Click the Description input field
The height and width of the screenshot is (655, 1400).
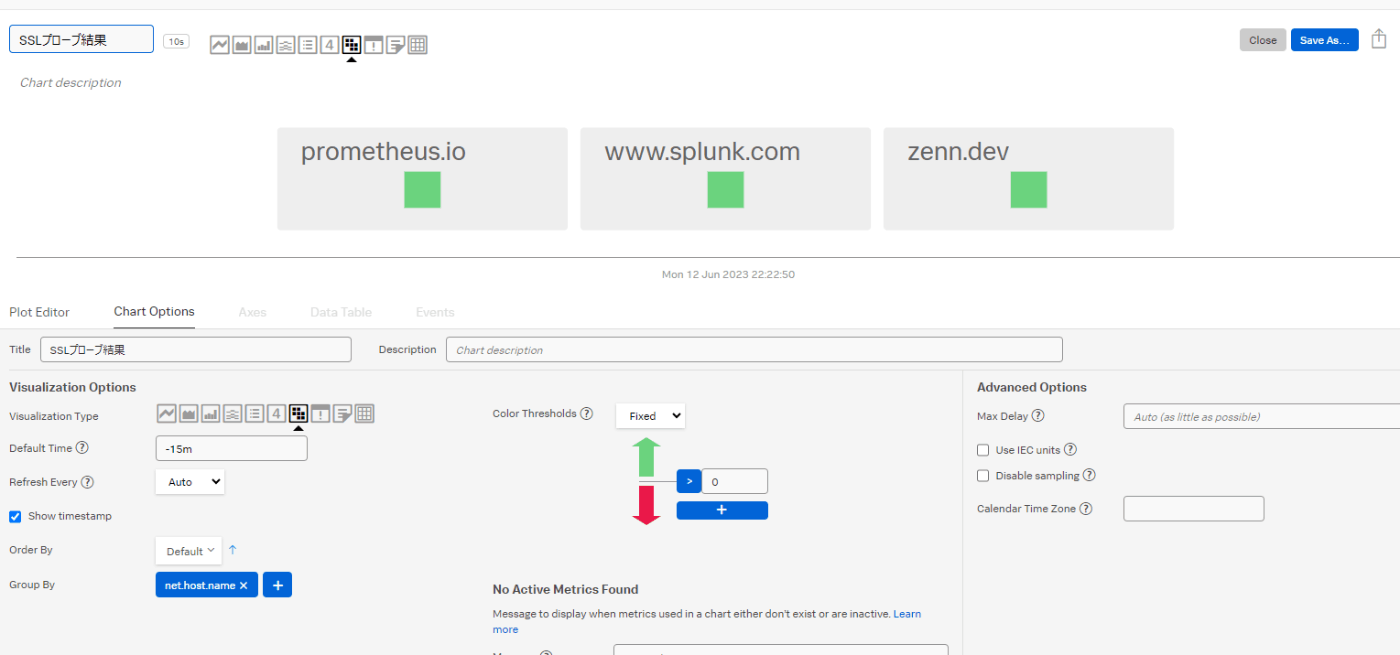(754, 350)
